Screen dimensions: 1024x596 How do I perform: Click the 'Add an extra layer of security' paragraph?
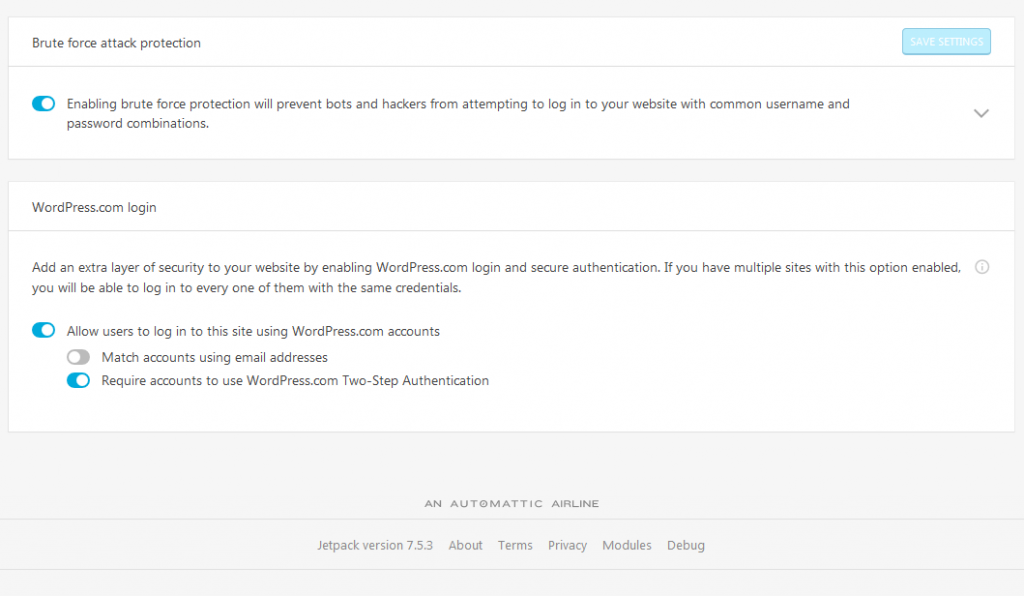point(496,278)
